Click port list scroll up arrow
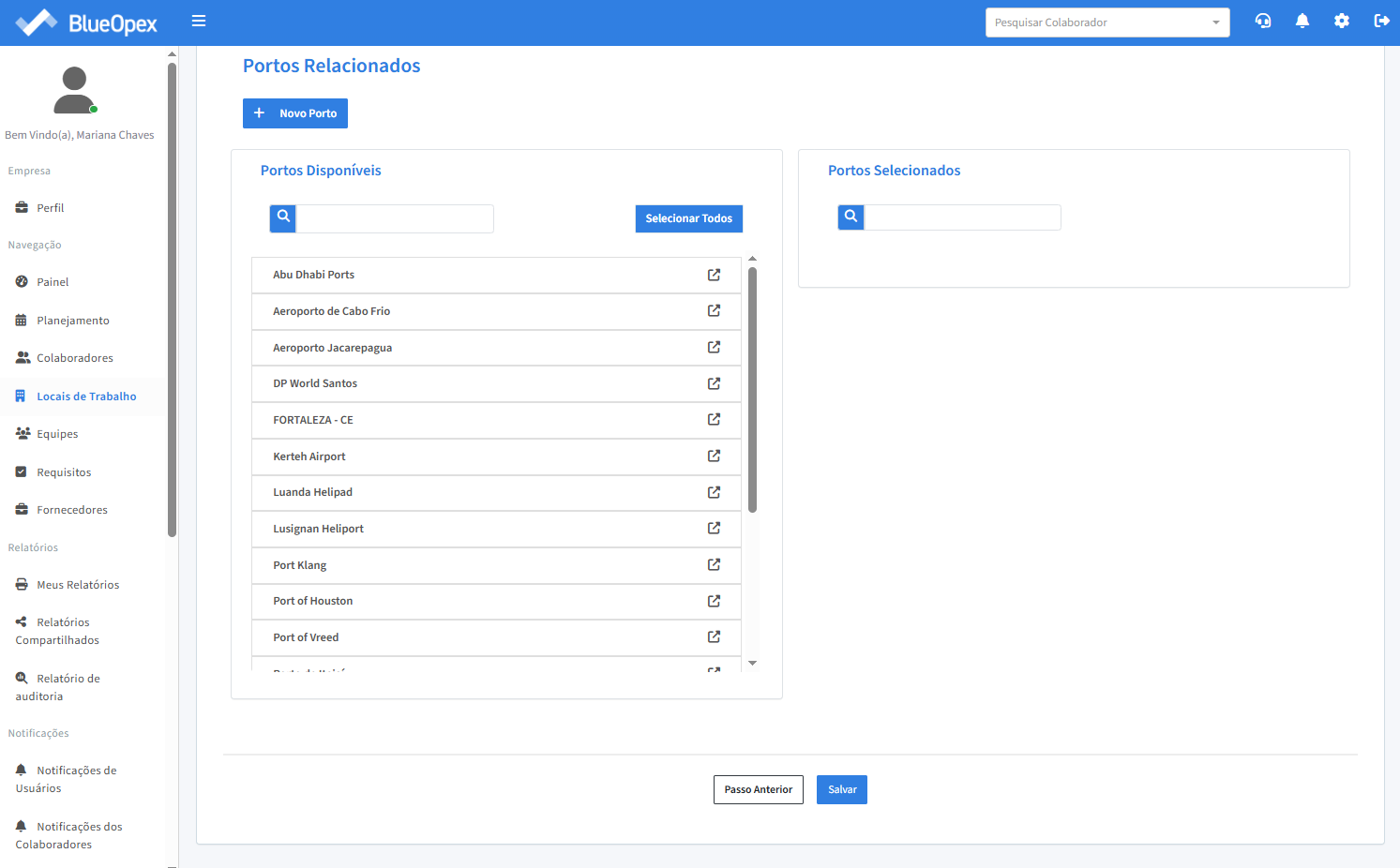1400x868 pixels. coord(752,259)
